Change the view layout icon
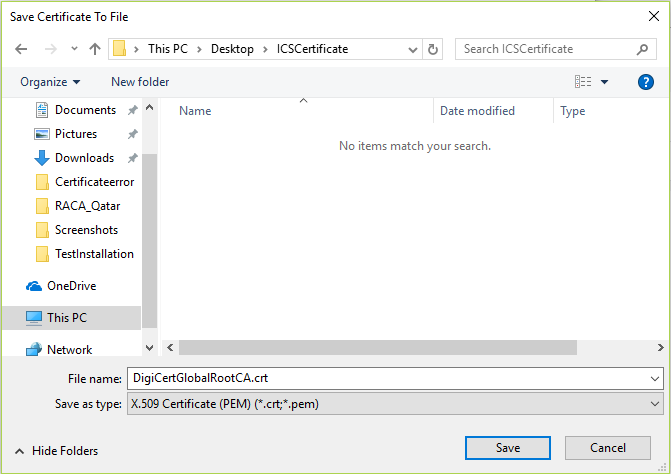This screenshot has width=671, height=474. coord(583,81)
